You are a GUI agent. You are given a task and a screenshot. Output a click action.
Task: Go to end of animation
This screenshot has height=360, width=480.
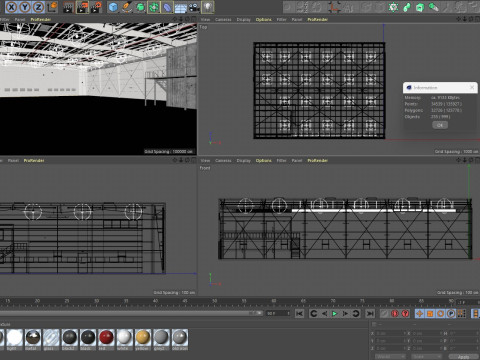[x=370, y=314]
